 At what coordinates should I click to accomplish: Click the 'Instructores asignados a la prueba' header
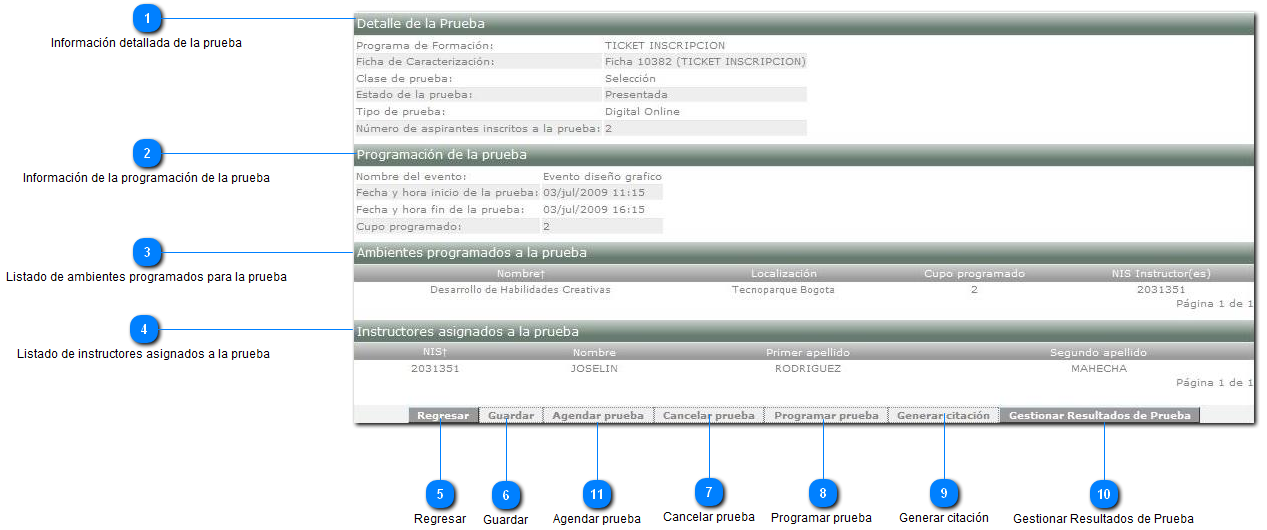(x=804, y=331)
